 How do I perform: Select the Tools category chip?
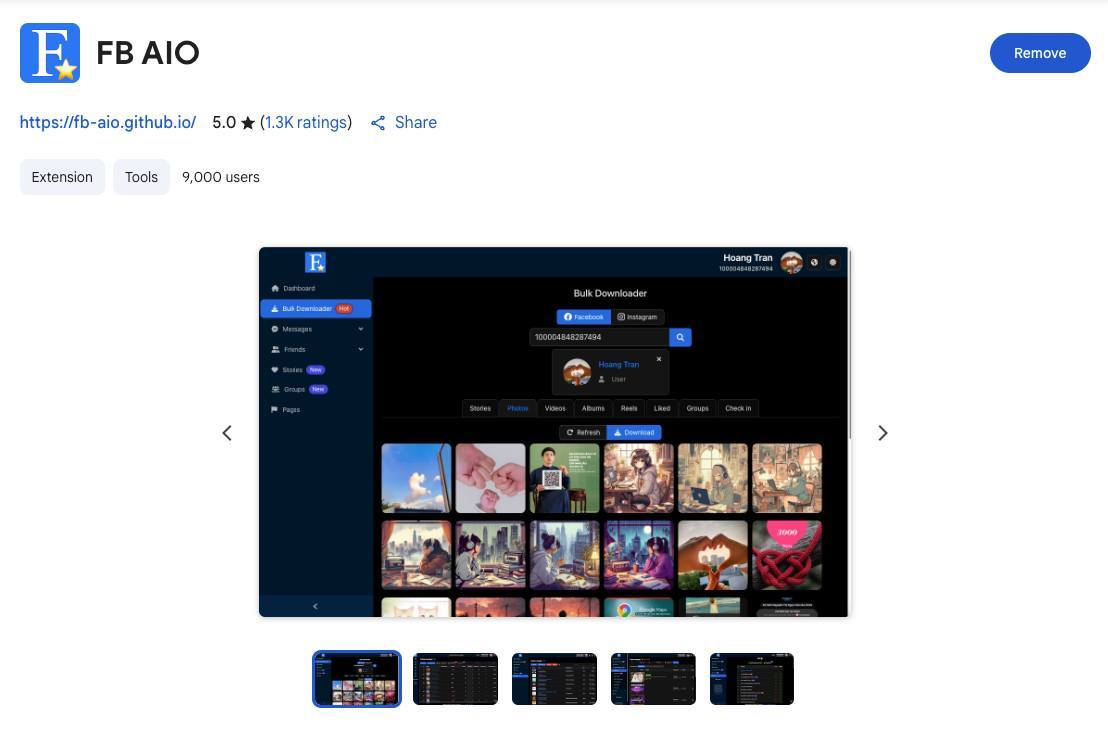[141, 177]
